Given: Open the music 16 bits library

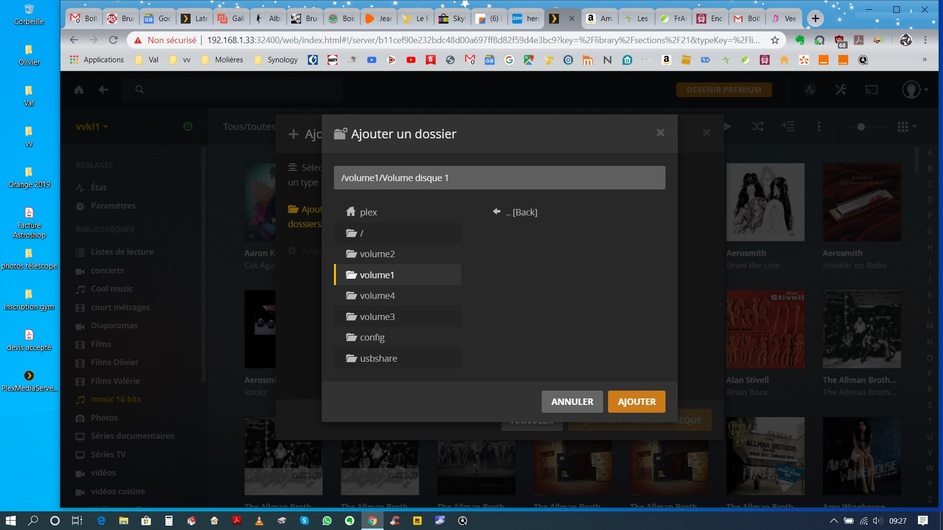Looking at the screenshot, I should coord(115,399).
